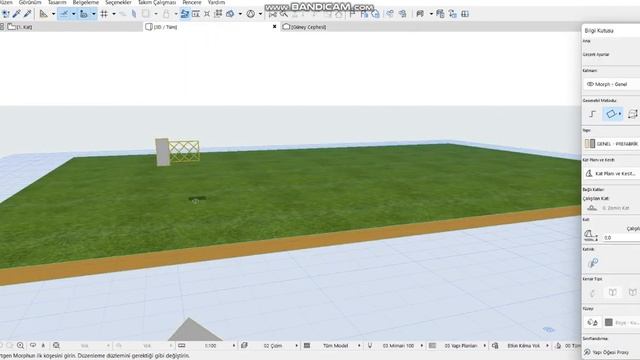
Task: Open Kat Planı ve Kesit settings
Action: [611, 173]
